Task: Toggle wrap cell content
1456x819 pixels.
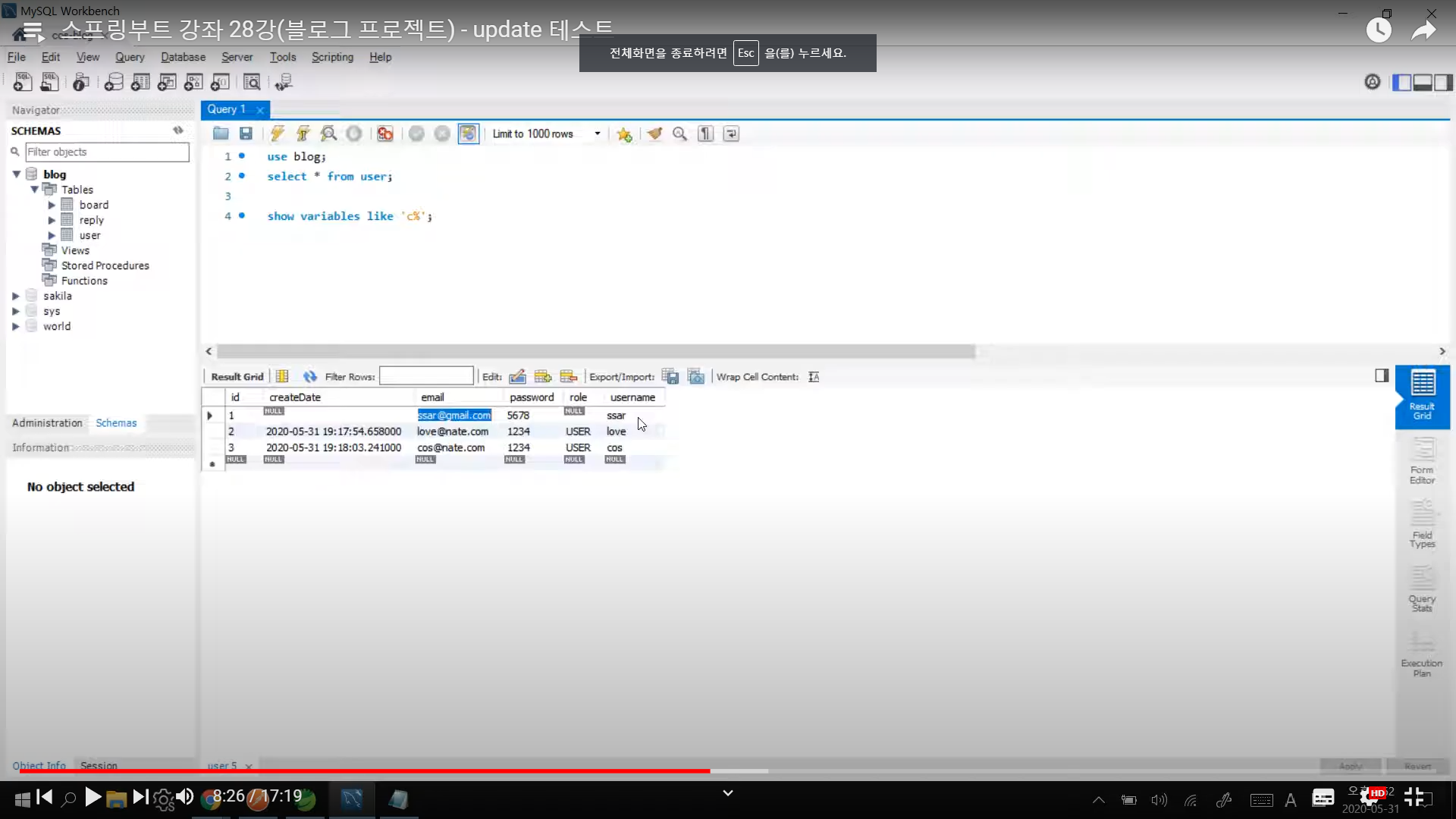Action: pyautogui.click(x=814, y=377)
